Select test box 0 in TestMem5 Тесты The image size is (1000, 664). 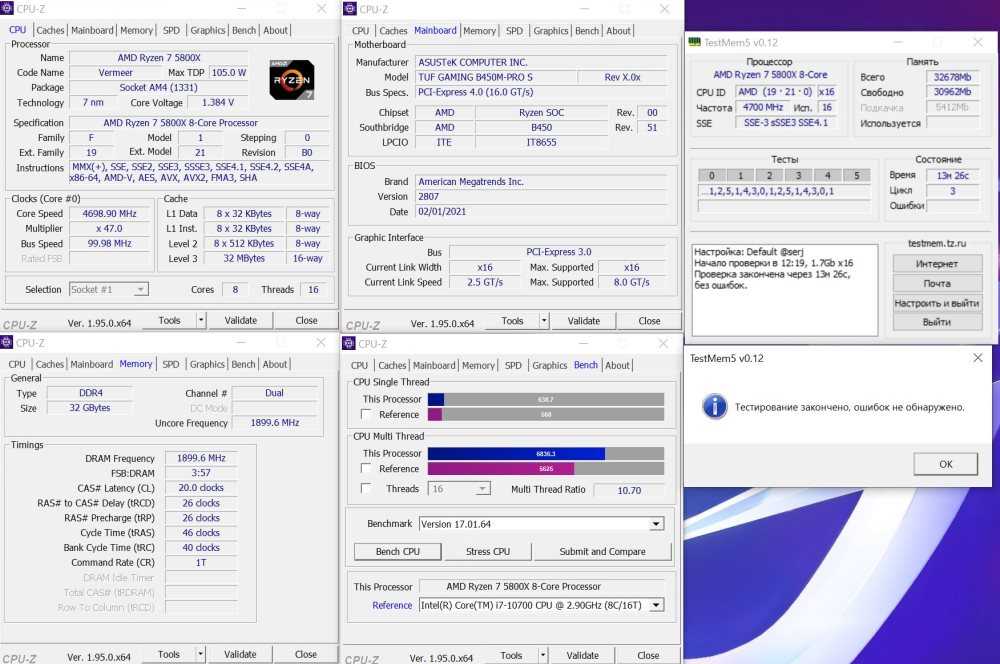point(712,175)
